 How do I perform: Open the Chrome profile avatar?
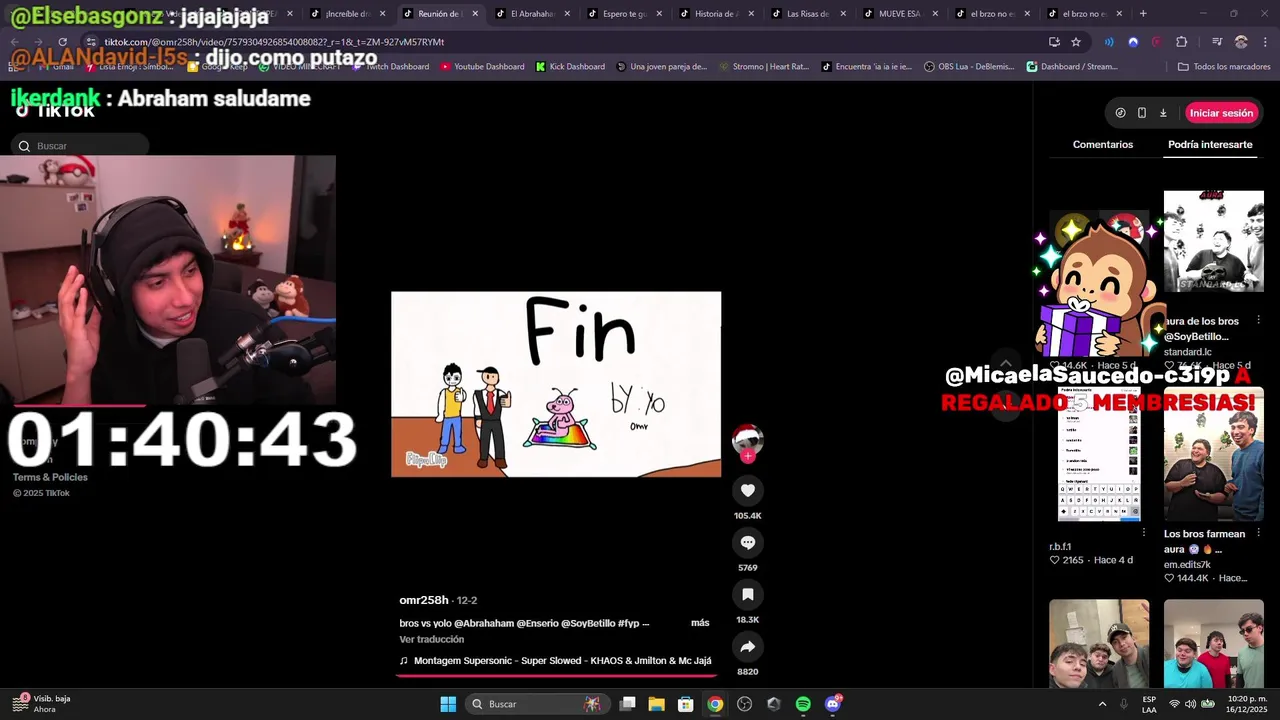(1241, 42)
